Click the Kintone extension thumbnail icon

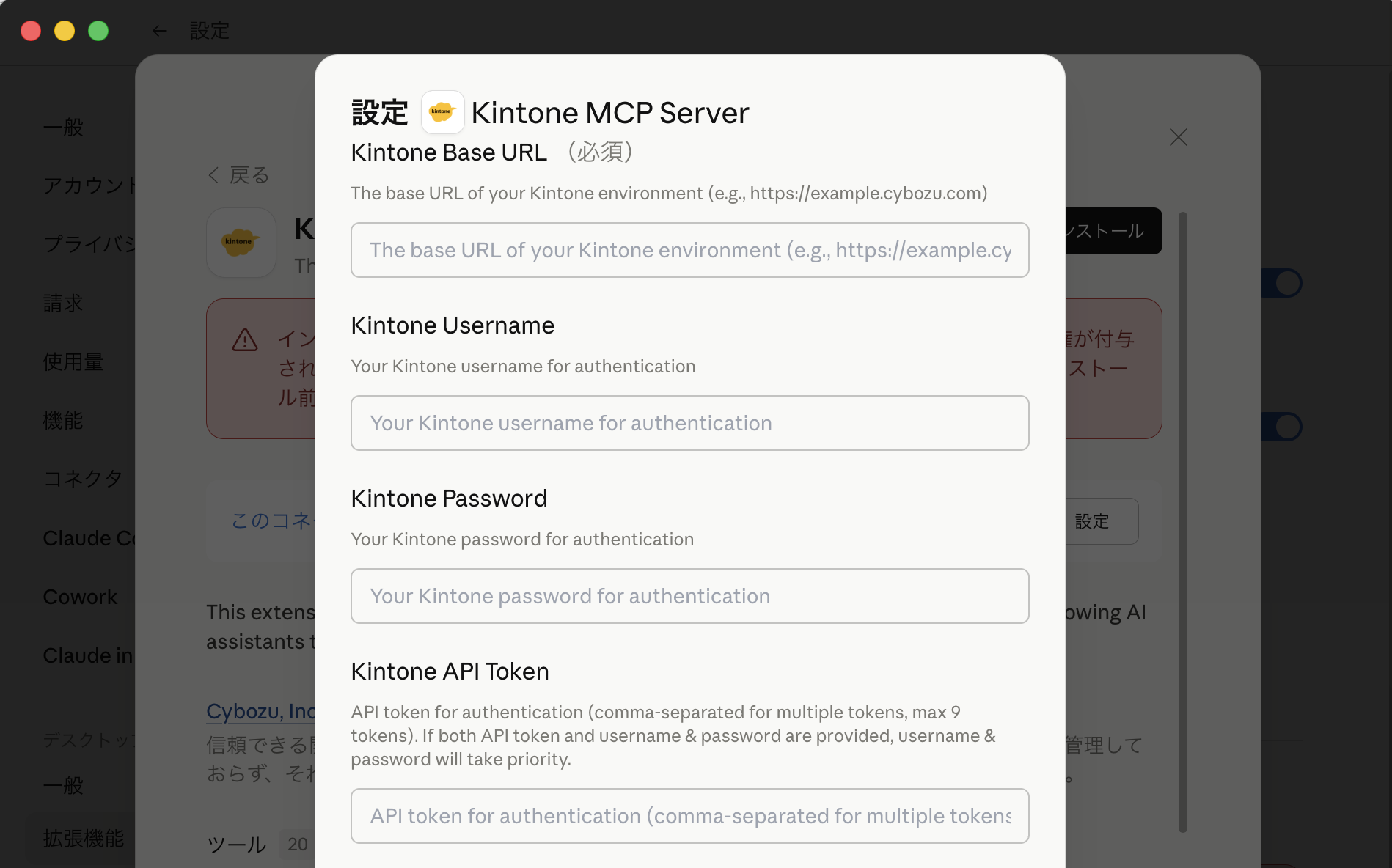[x=241, y=243]
